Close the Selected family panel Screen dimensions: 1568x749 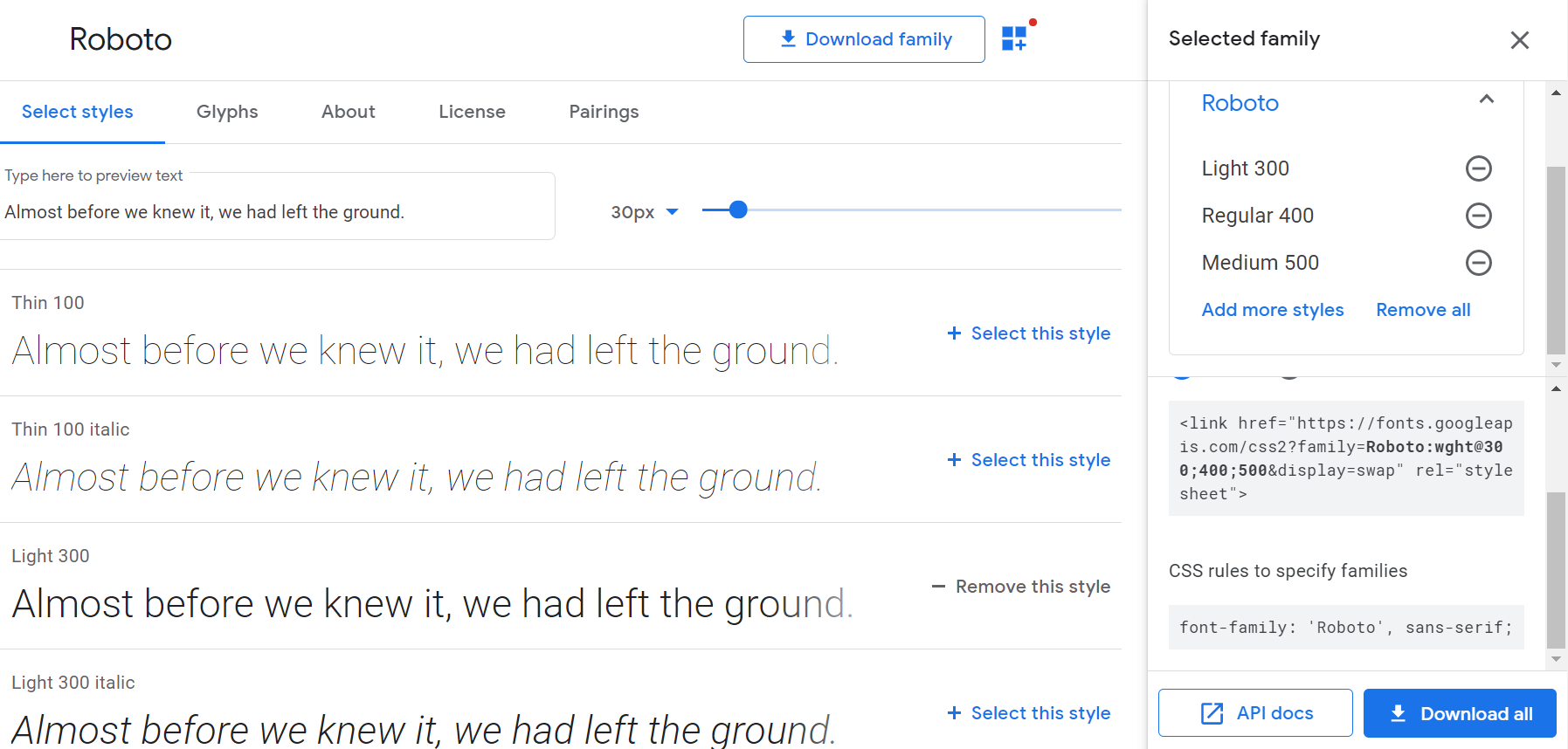1520,40
